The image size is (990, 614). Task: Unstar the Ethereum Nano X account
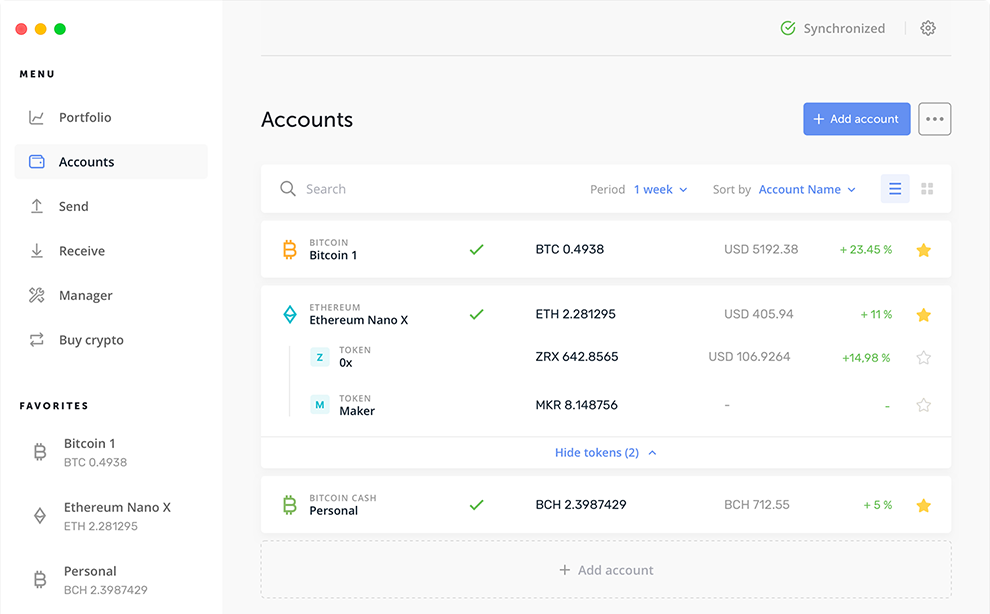[924, 315]
